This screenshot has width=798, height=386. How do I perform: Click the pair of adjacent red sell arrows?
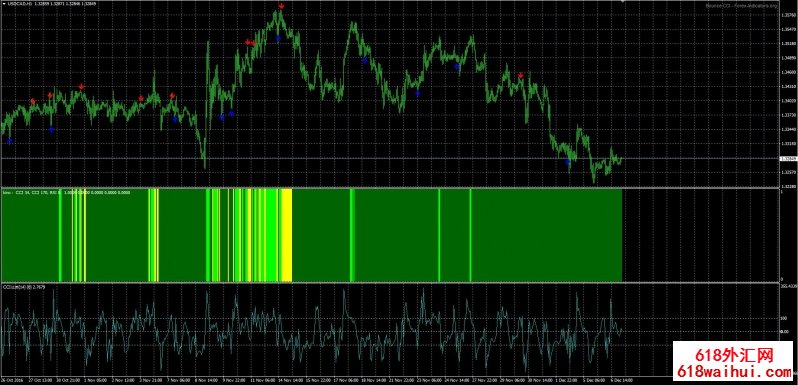(x=250, y=43)
